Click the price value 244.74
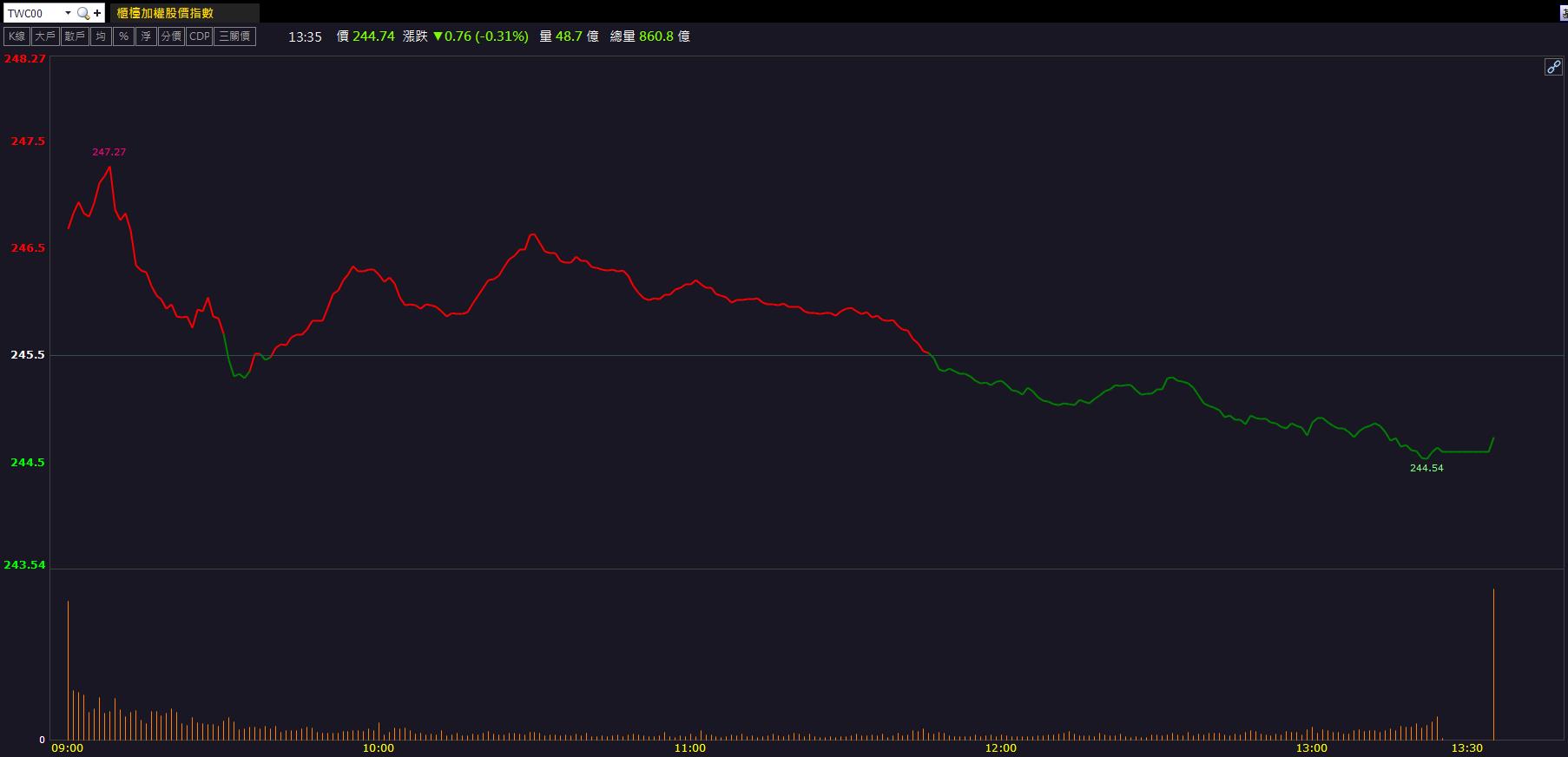Screen dimensions: 1568x757 [373, 36]
